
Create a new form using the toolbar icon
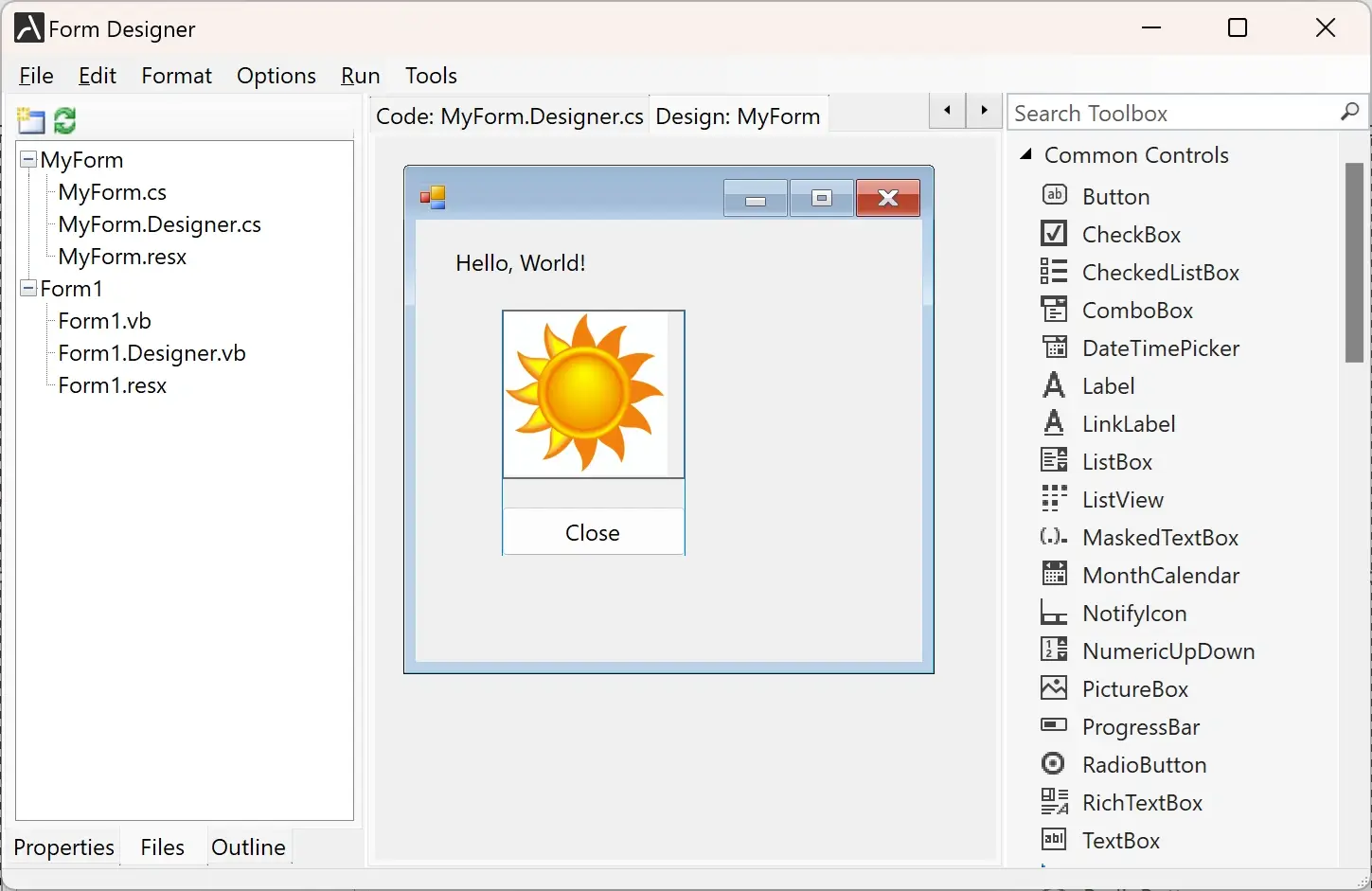tap(29, 120)
